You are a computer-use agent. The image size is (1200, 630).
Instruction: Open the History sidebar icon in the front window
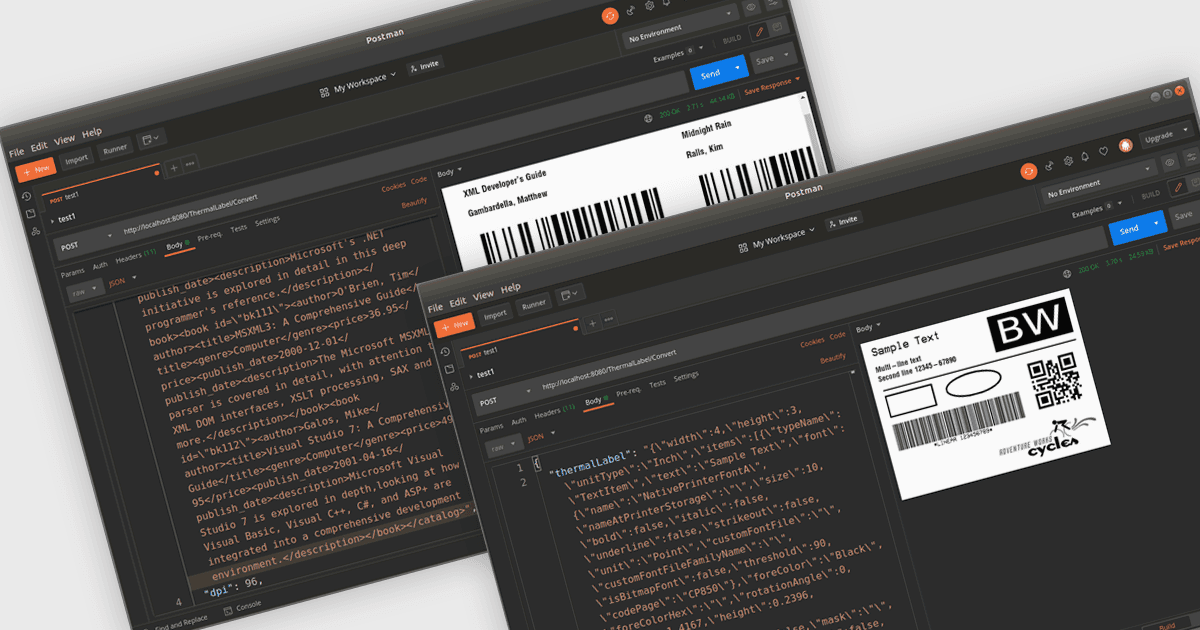coord(445,352)
